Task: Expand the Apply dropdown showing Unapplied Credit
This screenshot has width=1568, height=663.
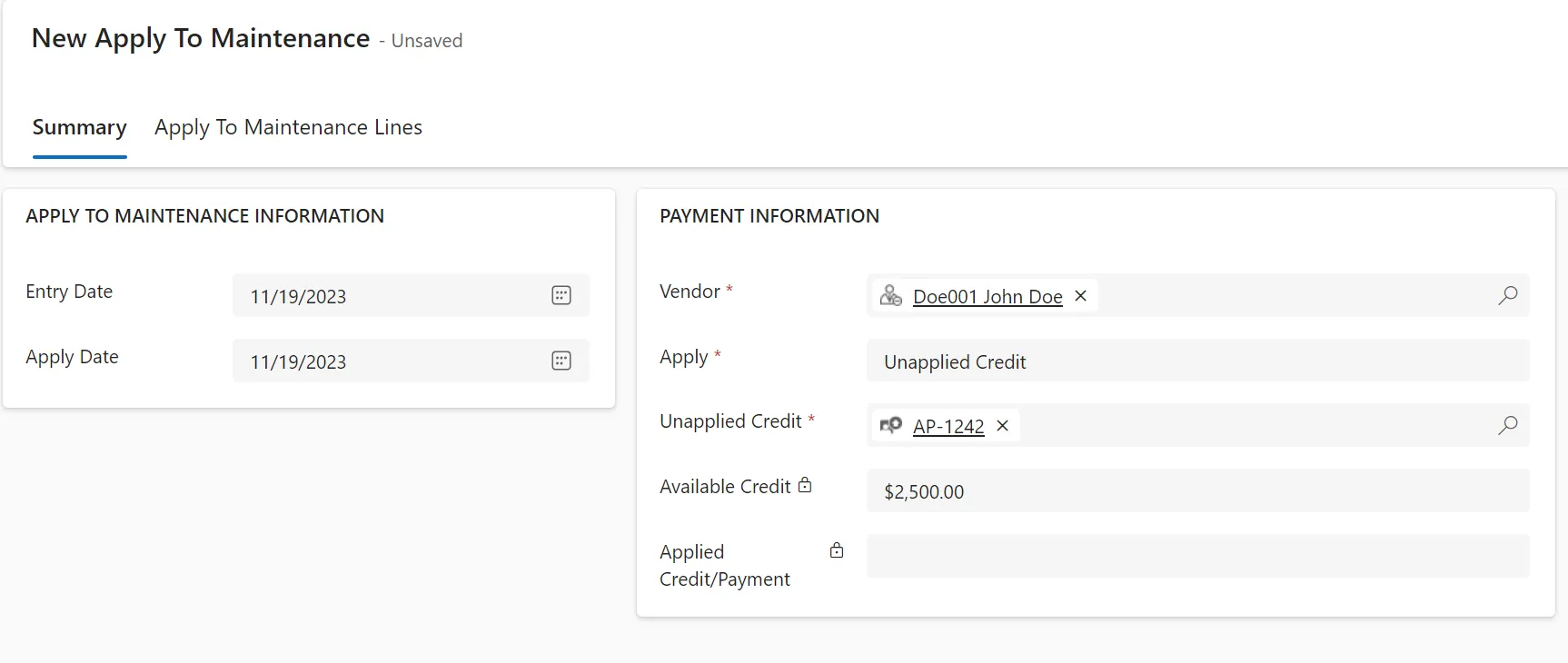Action: click(x=1197, y=361)
